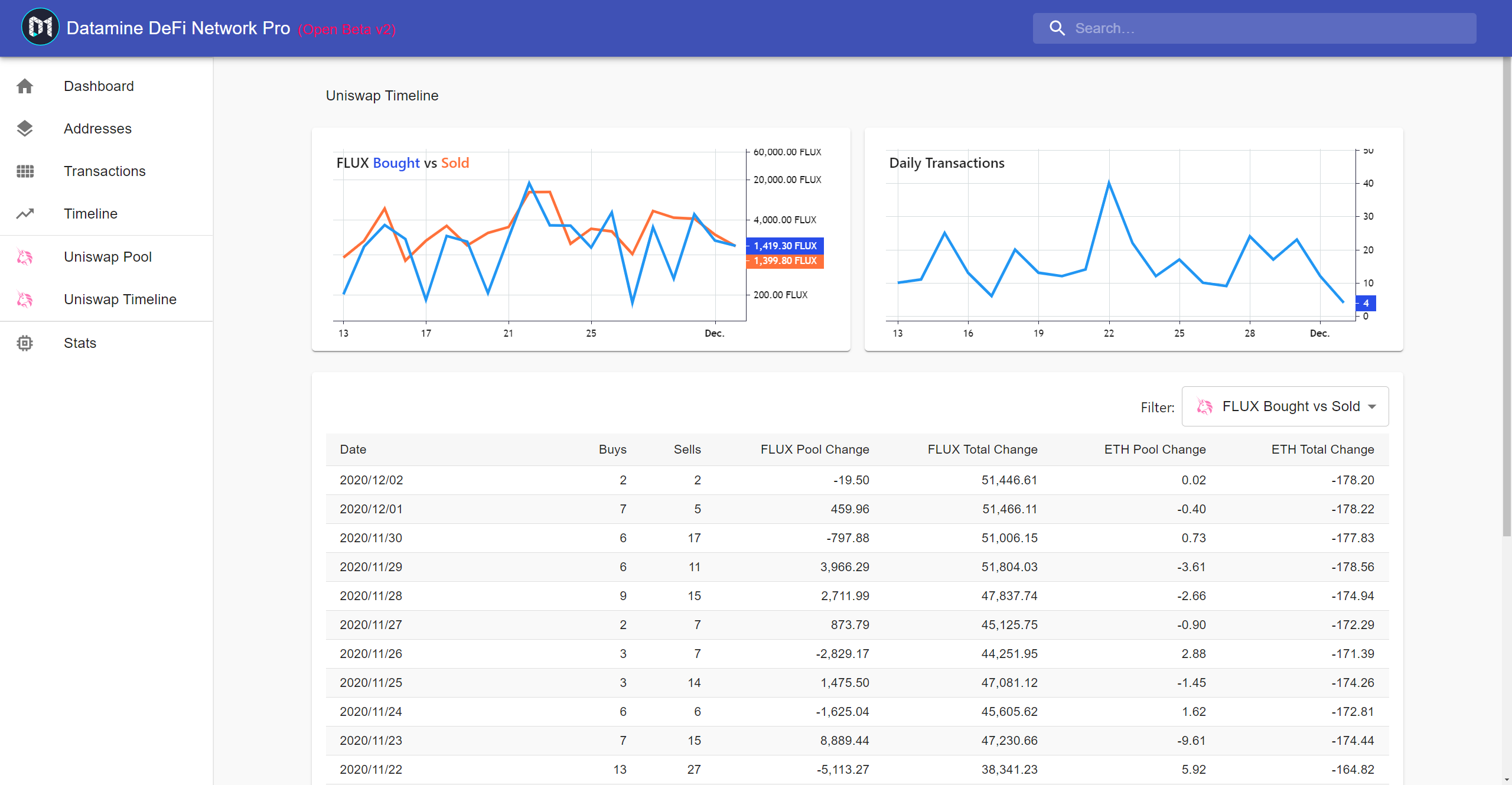Image resolution: width=1512 pixels, height=785 pixels.
Task: Click the FLUX Total Change column header
Action: pos(982,449)
